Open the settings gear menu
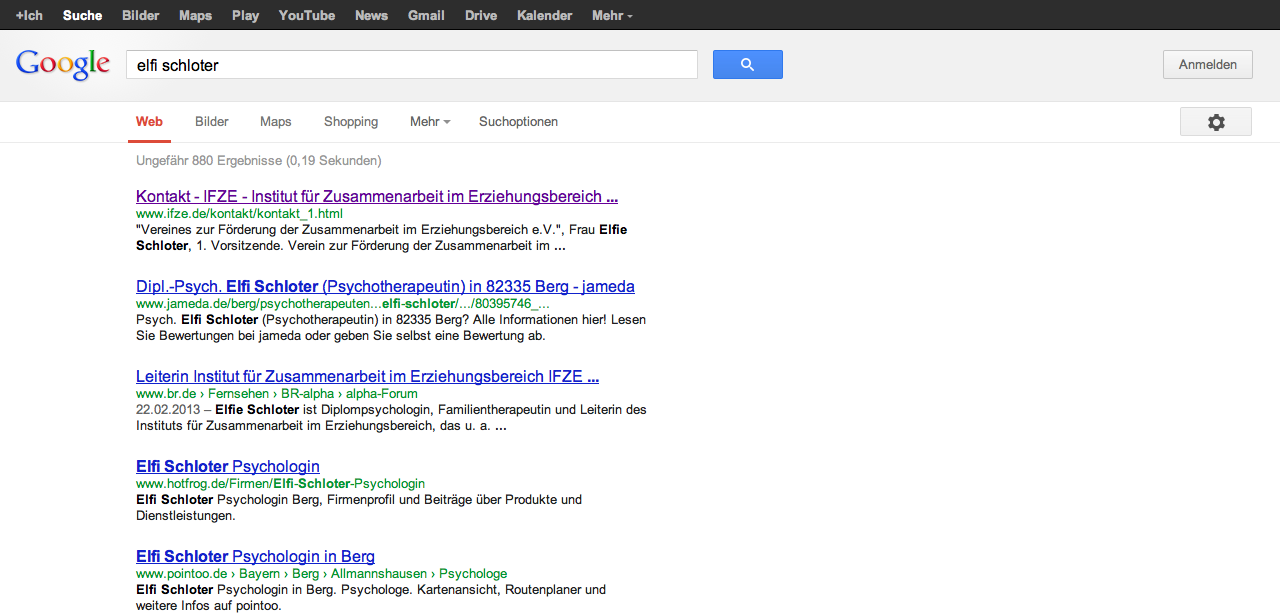Image resolution: width=1280 pixels, height=614 pixels. [x=1215, y=122]
